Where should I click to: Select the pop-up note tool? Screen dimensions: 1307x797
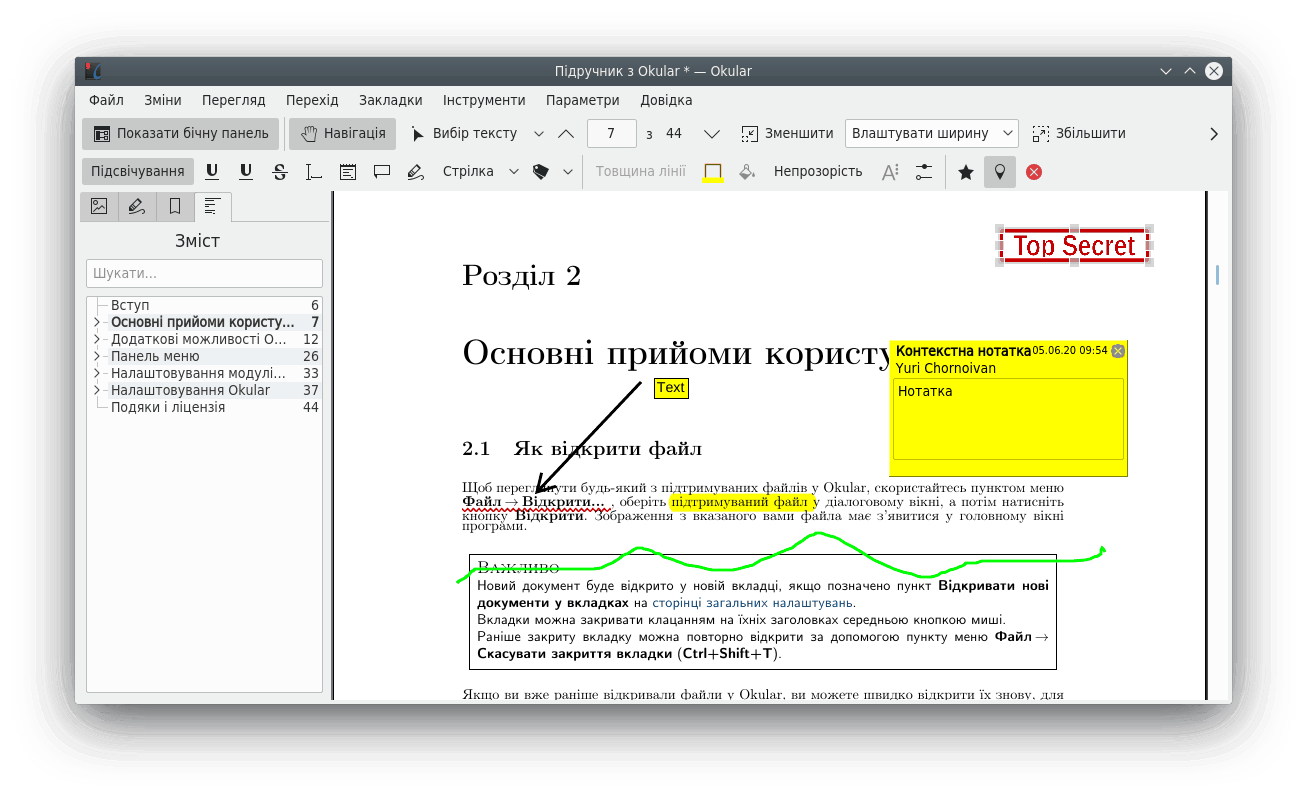[x=381, y=172]
